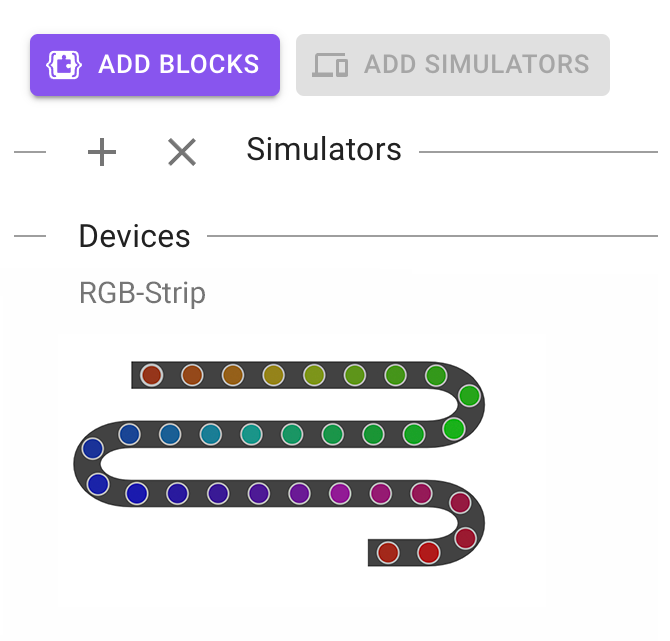Collapse the Simulators section header
This screenshot has height=641, width=670.
tap(324, 150)
